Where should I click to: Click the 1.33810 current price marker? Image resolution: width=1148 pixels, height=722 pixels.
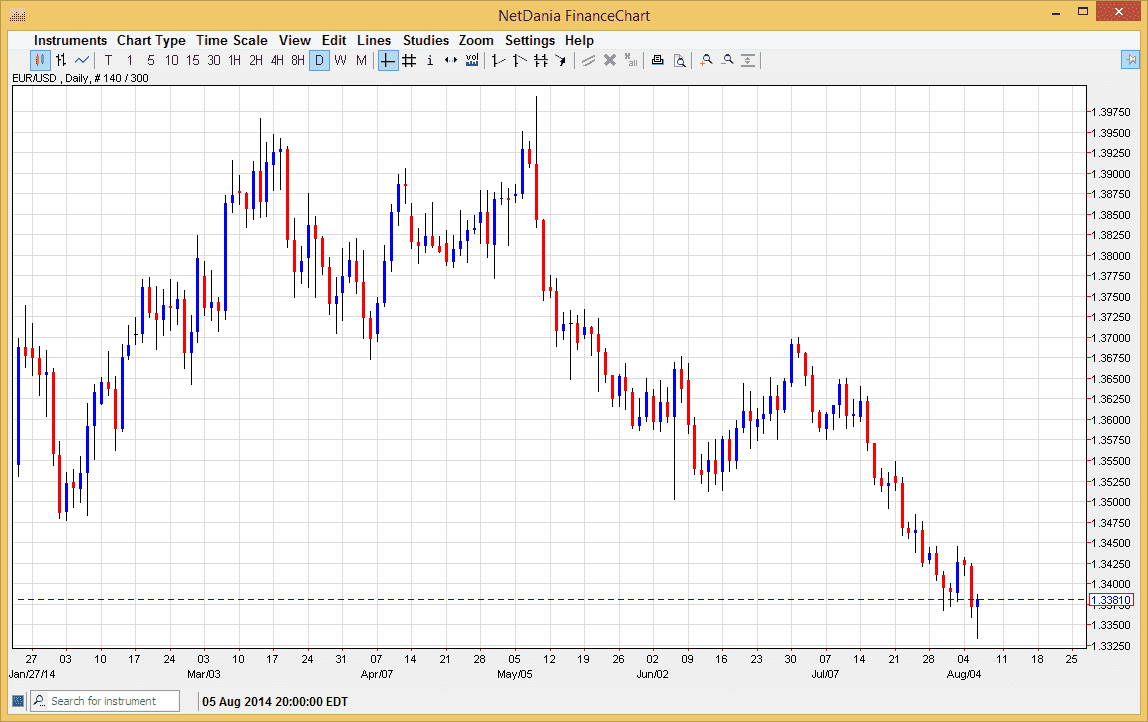pos(1113,600)
